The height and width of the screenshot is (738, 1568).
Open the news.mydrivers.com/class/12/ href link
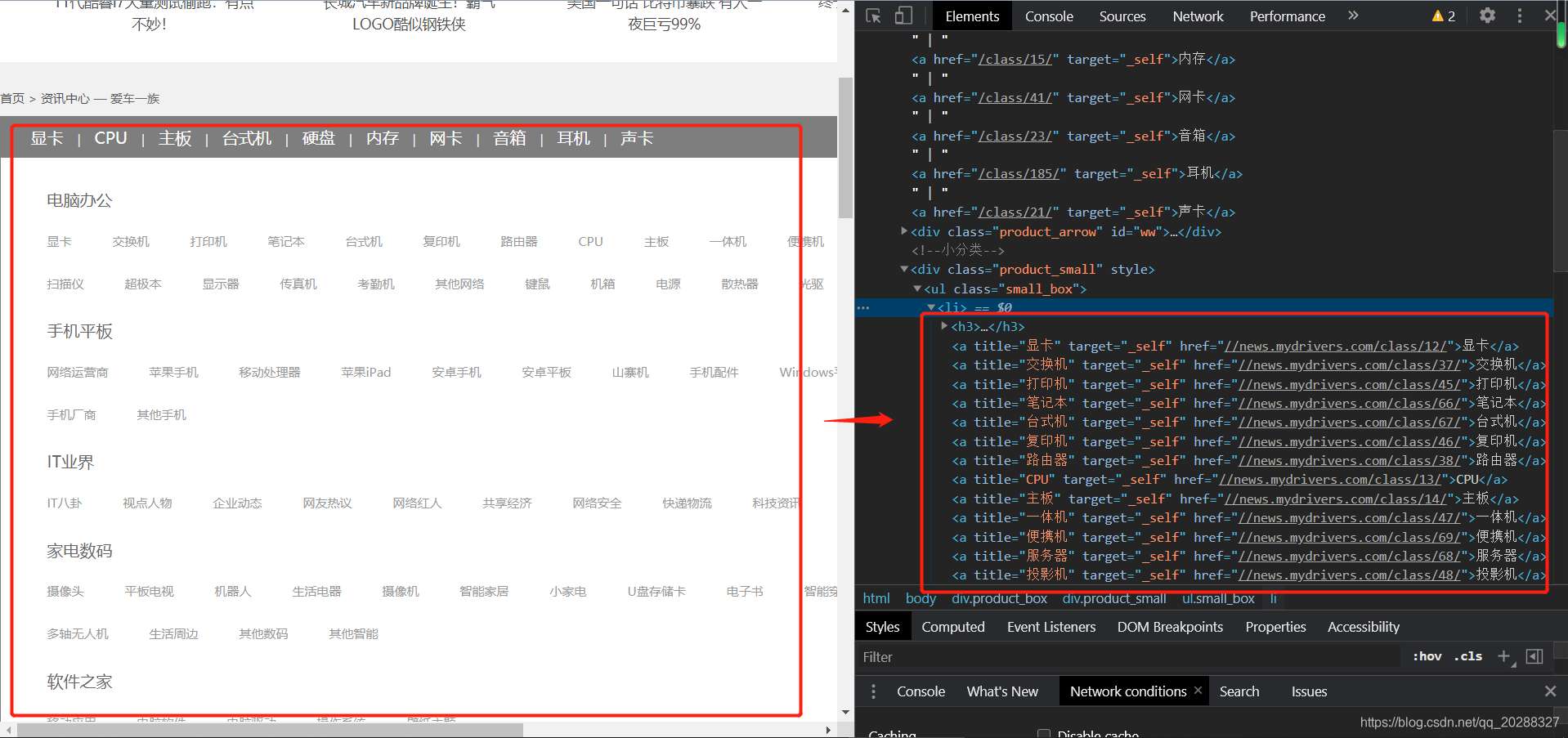point(1337,346)
